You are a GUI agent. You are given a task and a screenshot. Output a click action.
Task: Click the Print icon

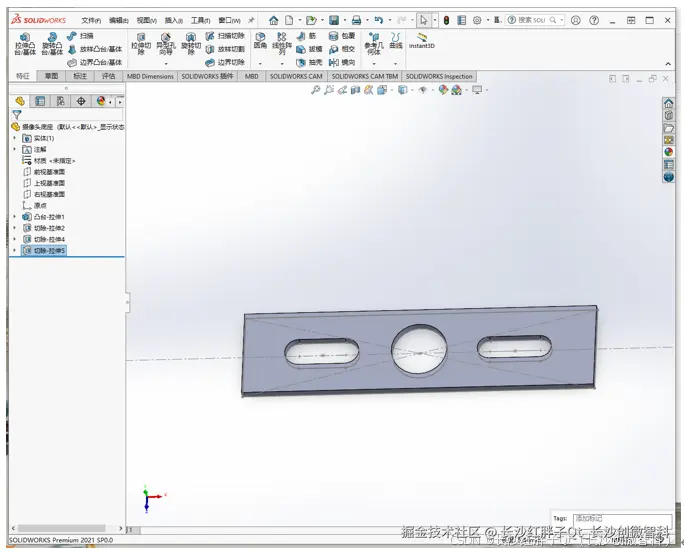point(356,20)
